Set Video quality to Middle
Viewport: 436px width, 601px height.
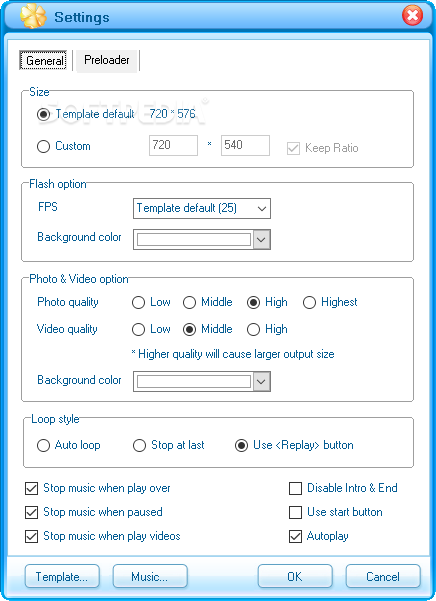pos(189,330)
